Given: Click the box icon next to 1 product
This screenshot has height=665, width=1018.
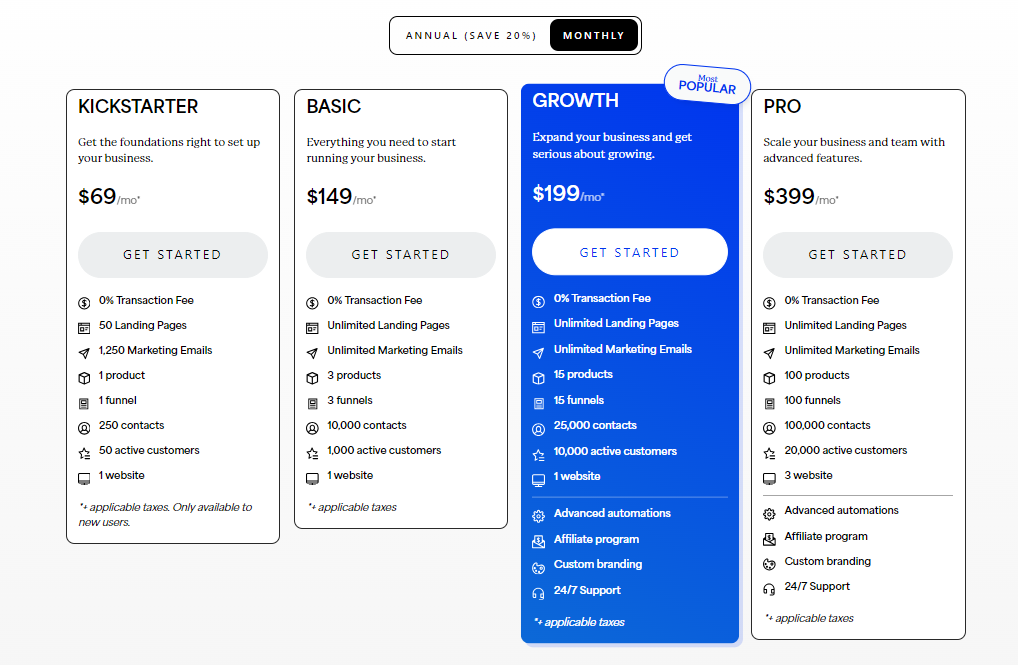Looking at the screenshot, I should coord(84,378).
